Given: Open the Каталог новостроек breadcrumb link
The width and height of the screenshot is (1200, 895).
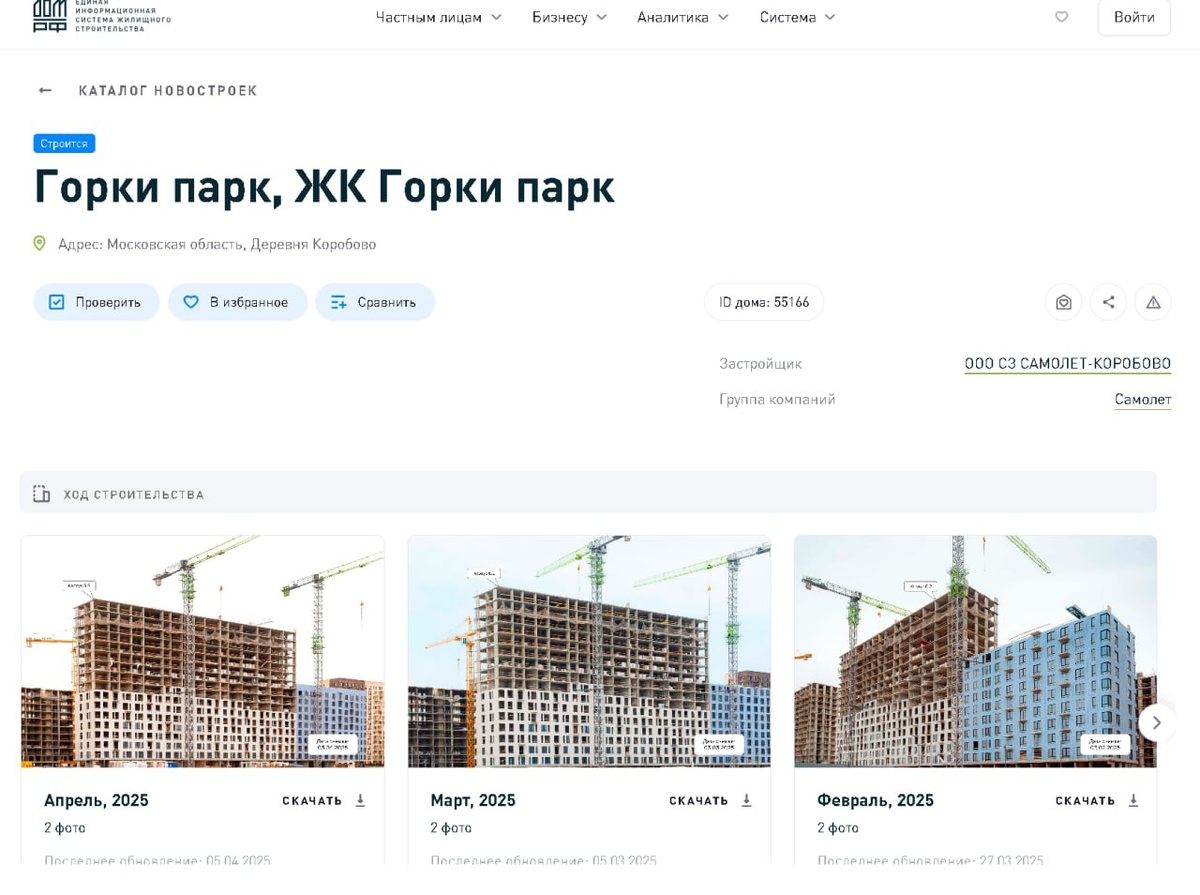Looking at the screenshot, I should click(168, 91).
